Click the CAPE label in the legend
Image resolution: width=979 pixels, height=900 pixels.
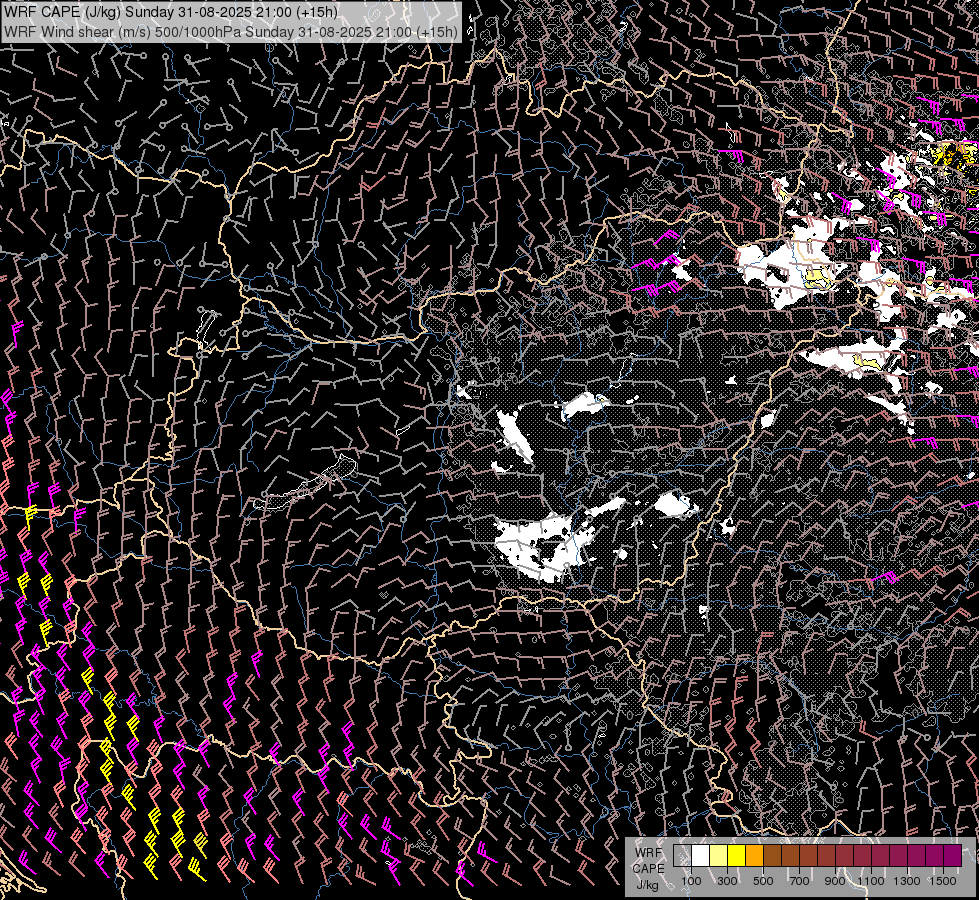[x=648, y=868]
